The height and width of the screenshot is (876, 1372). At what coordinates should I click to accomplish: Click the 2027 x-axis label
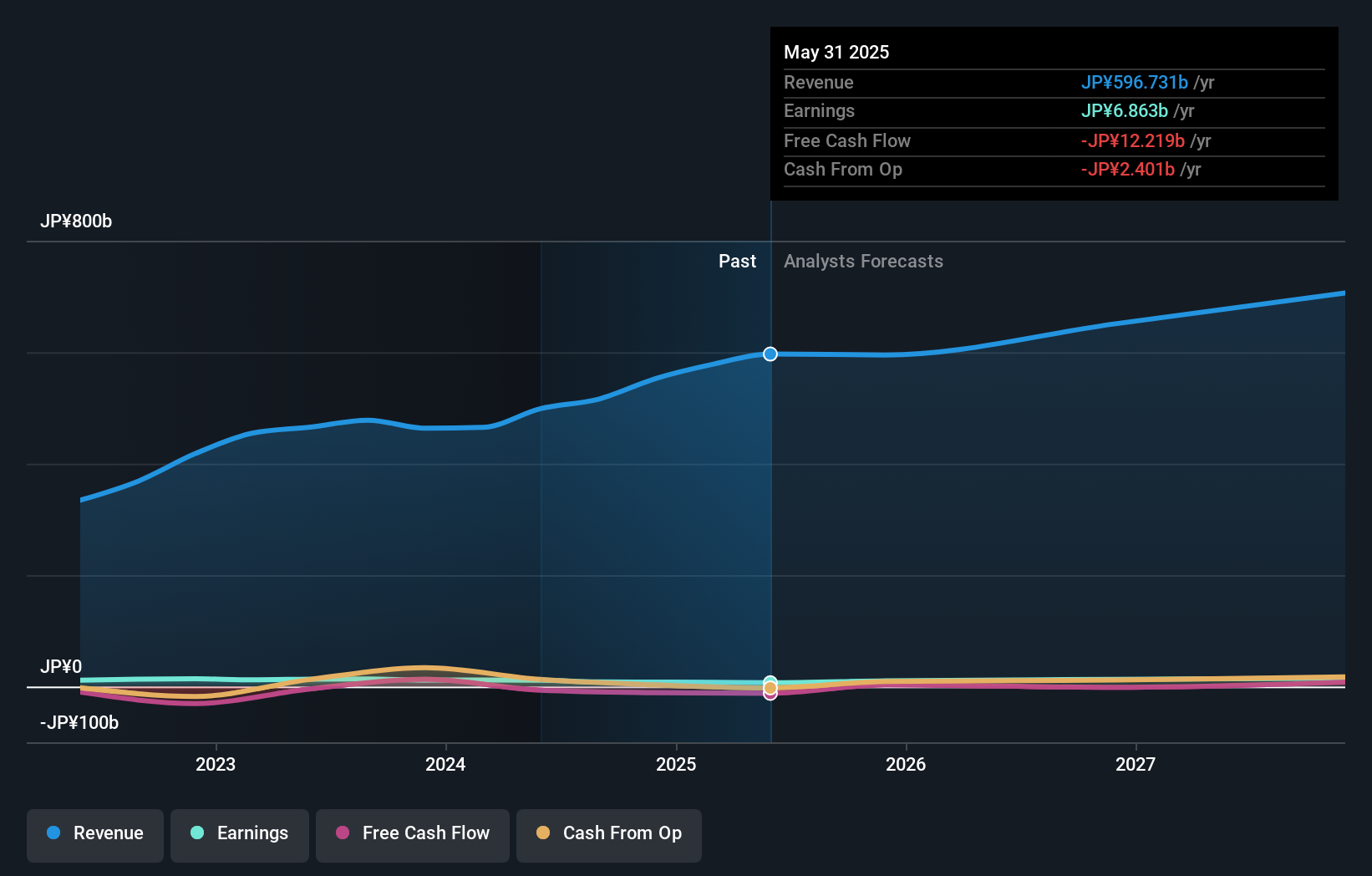pyautogui.click(x=1136, y=765)
